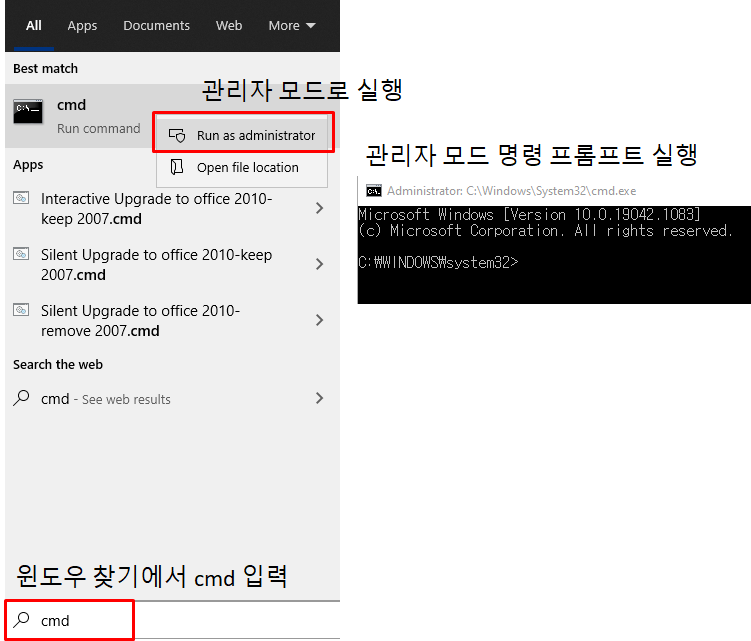Viewport: 751px width, 641px height.
Task: Expand the Silent Upgrade remove 2007.cmd result arrow
Action: [x=319, y=320]
